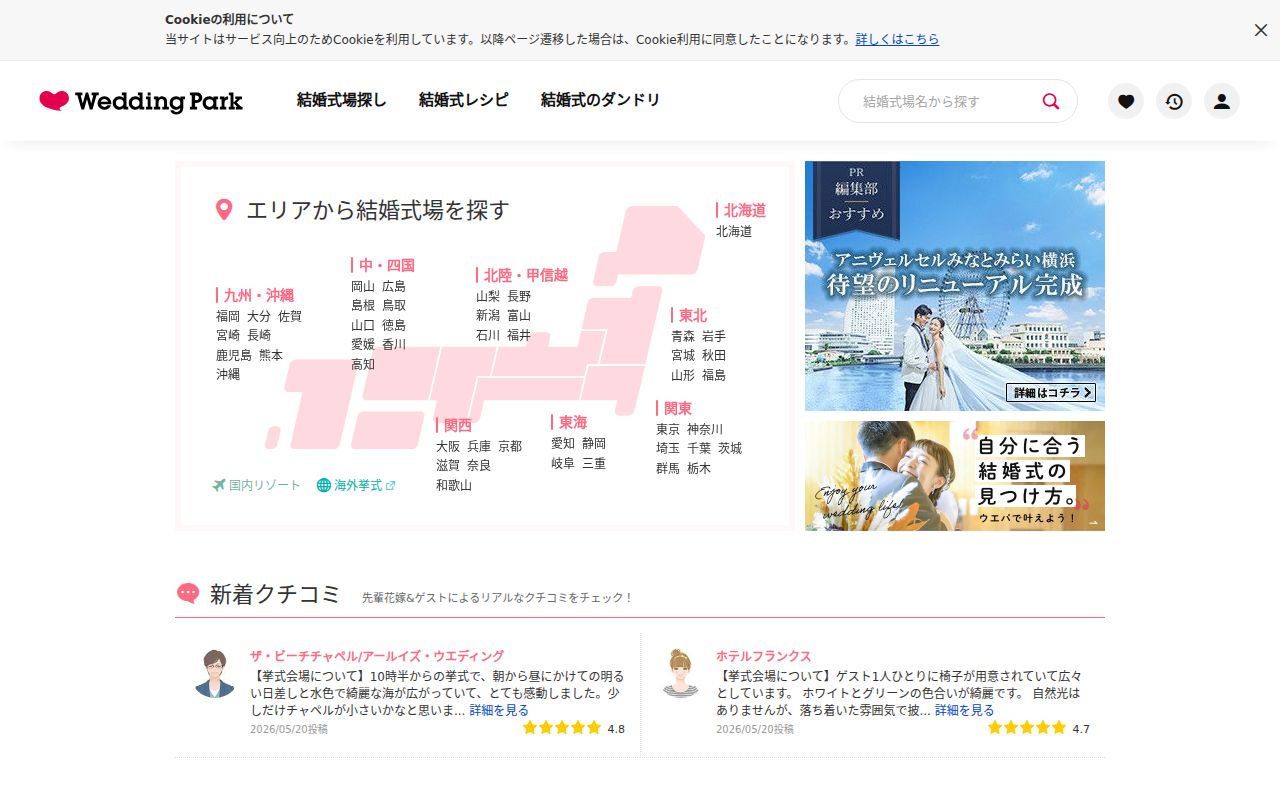Open the user account icon
Image resolution: width=1280 pixels, height=800 pixels.
(x=1222, y=101)
